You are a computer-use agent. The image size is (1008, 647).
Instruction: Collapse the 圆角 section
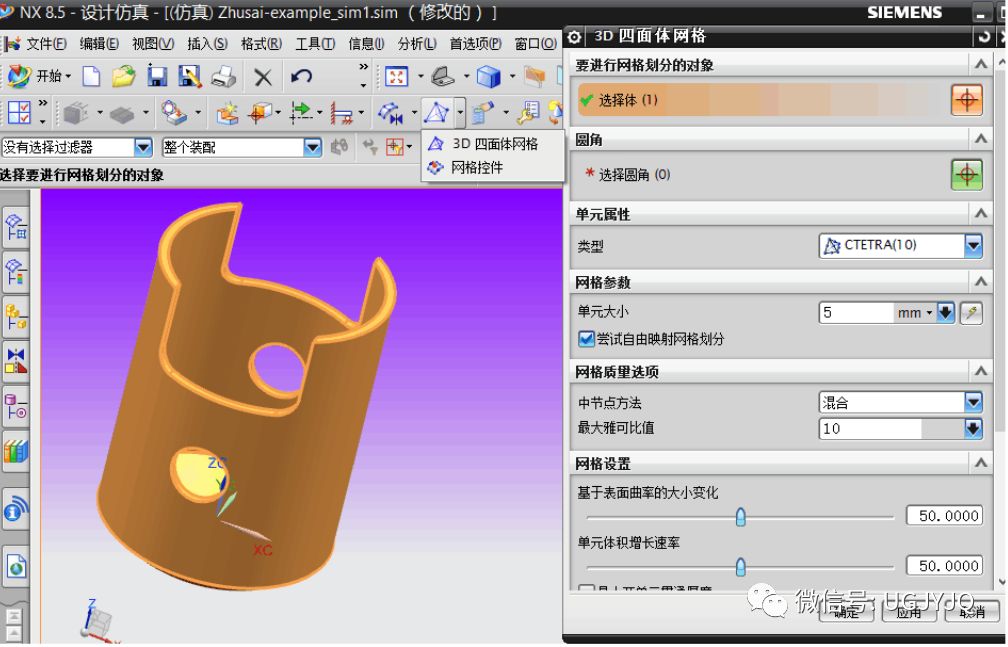[x=980, y=139]
